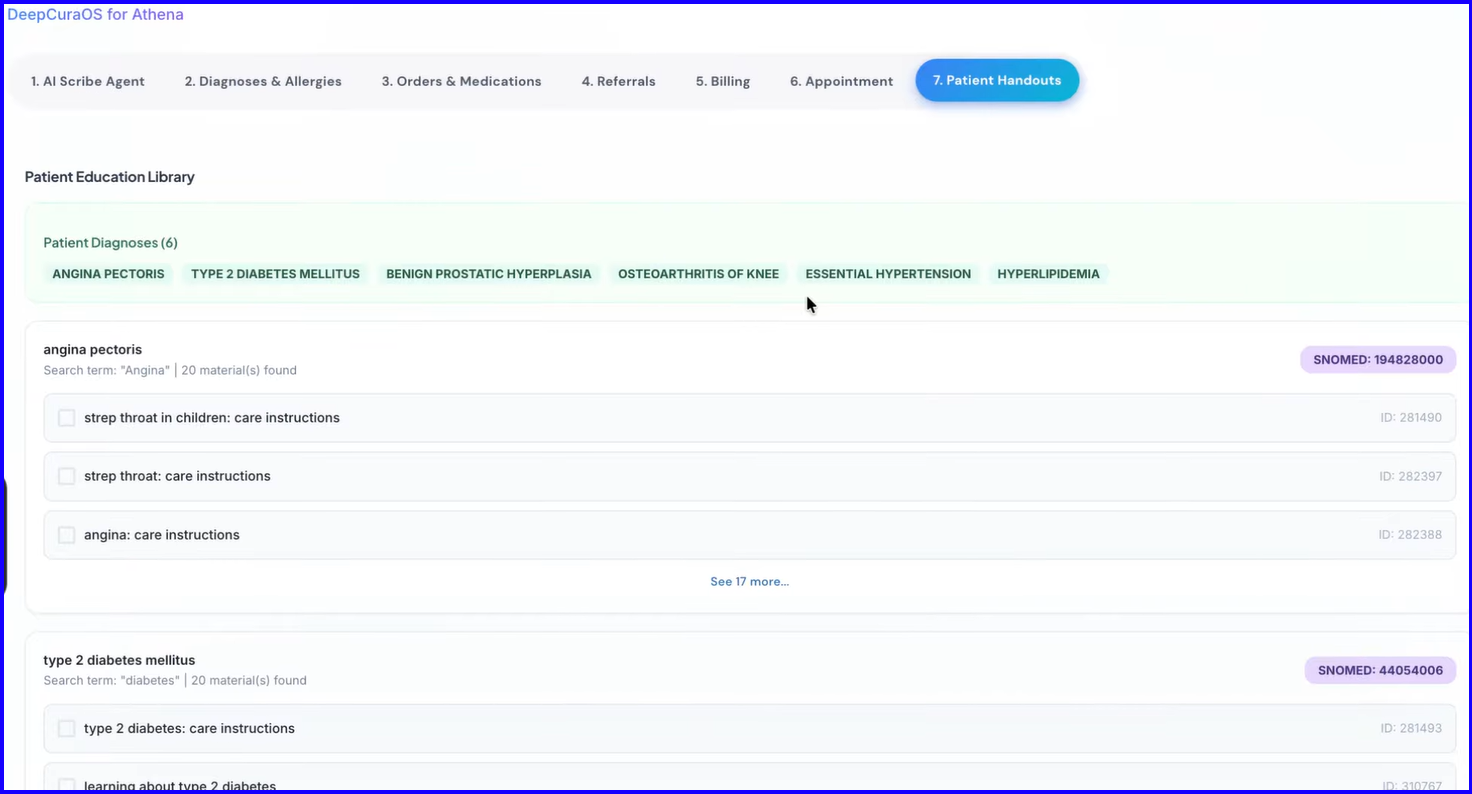Screen dimensions: 1472x794
Task: Switch to Diagnoses & Allergies tab
Action: (x=263, y=81)
